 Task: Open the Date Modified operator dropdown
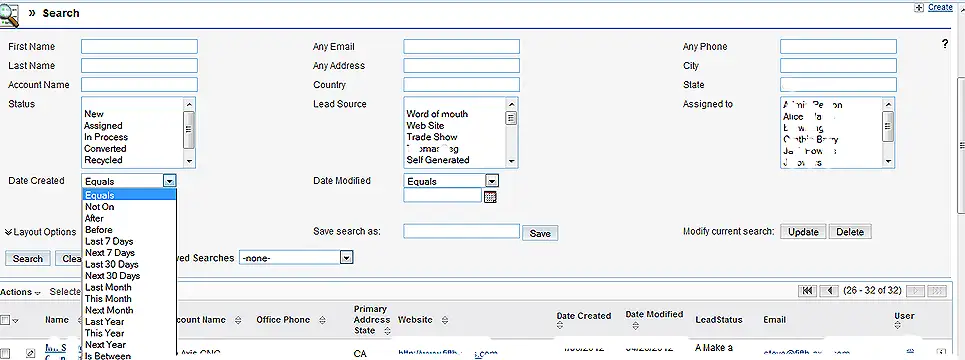492,181
